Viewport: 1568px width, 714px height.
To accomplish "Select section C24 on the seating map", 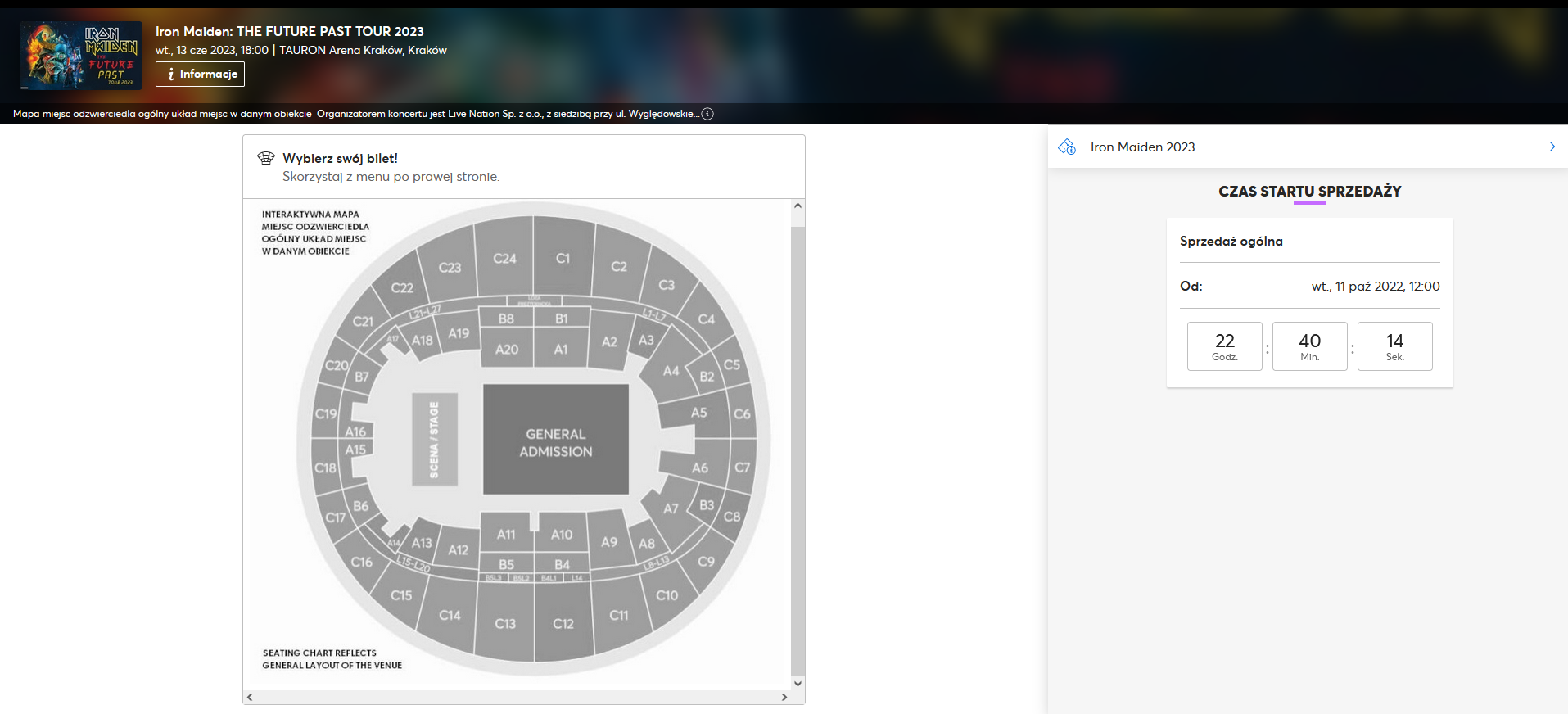I will [x=504, y=258].
